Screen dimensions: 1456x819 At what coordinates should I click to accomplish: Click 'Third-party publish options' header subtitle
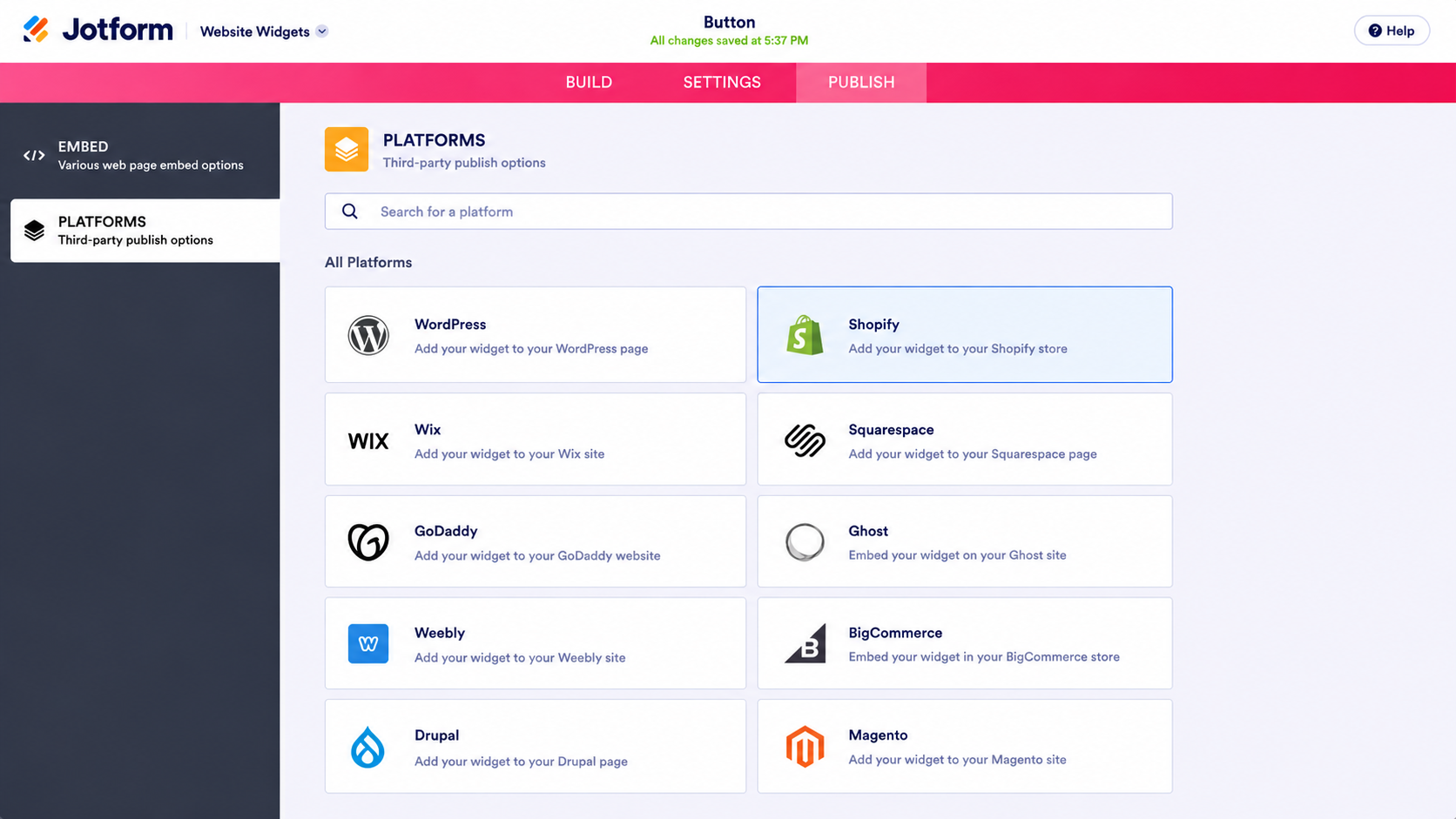coord(464,163)
